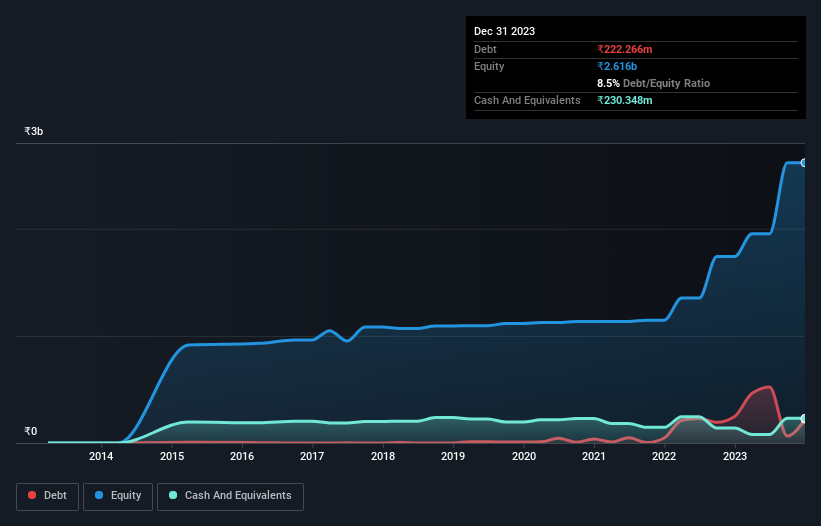Toggle Cash And Equivalents legend button

pos(230,496)
